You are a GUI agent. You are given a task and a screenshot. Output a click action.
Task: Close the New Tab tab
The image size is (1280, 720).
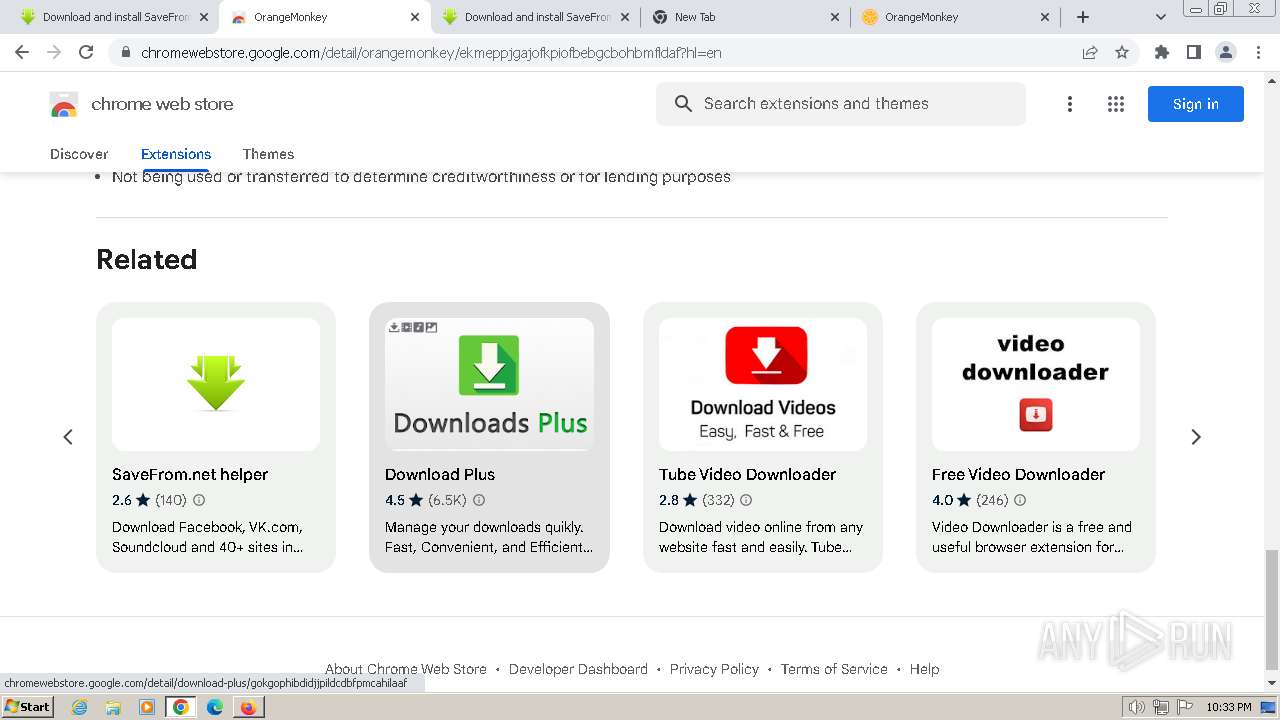[x=837, y=17]
